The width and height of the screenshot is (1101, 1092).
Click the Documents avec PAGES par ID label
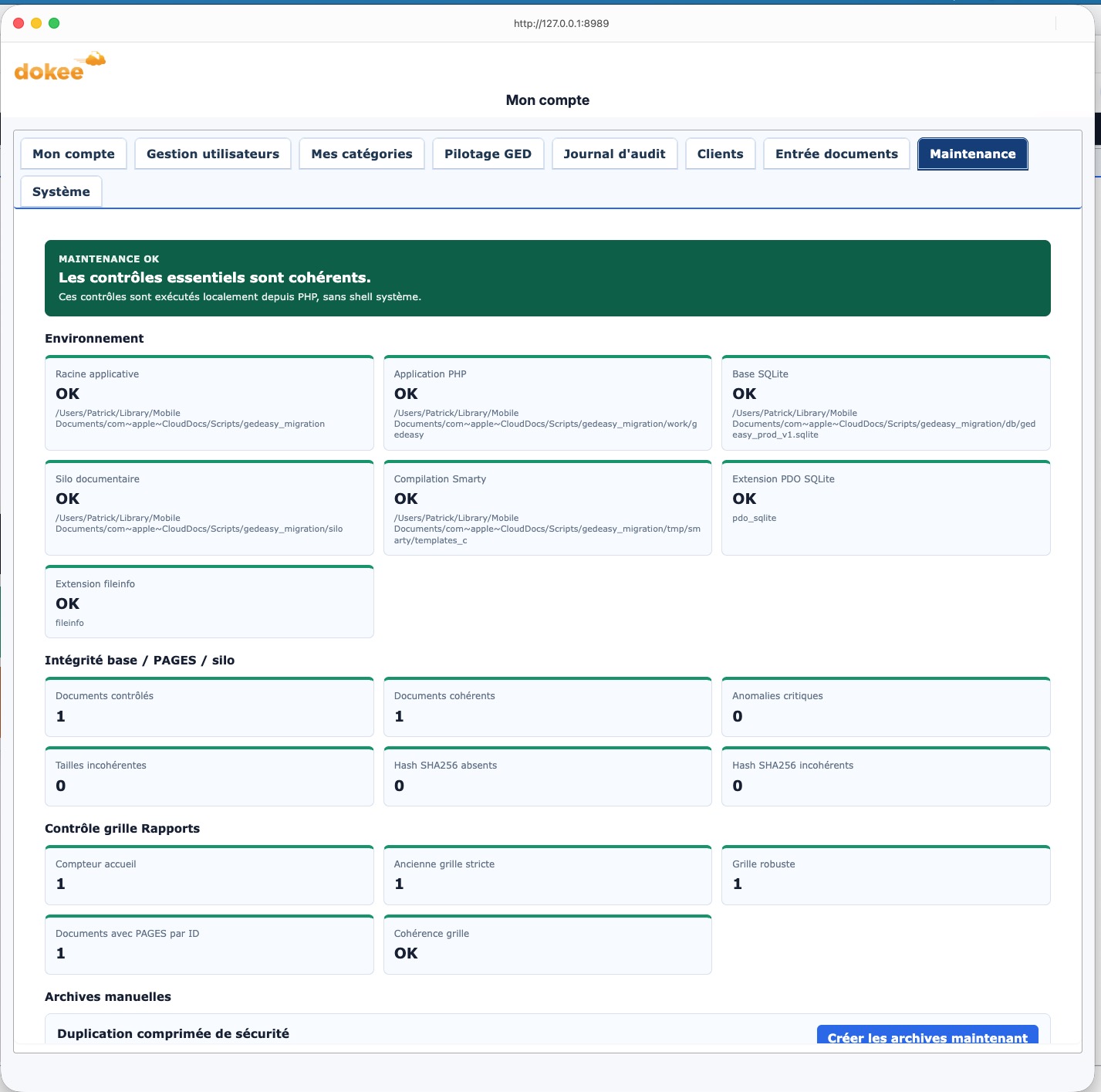127,933
